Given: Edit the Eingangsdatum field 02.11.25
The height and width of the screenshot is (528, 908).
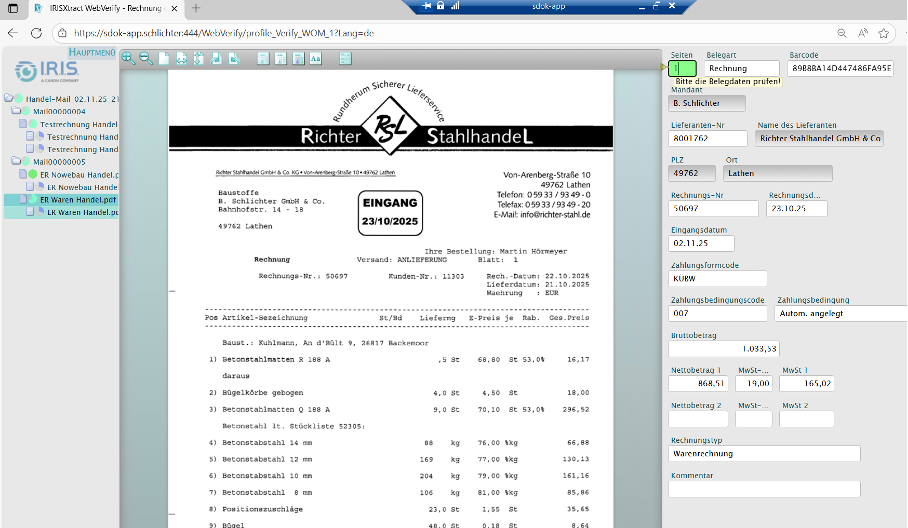Looking at the screenshot, I should (701, 243).
